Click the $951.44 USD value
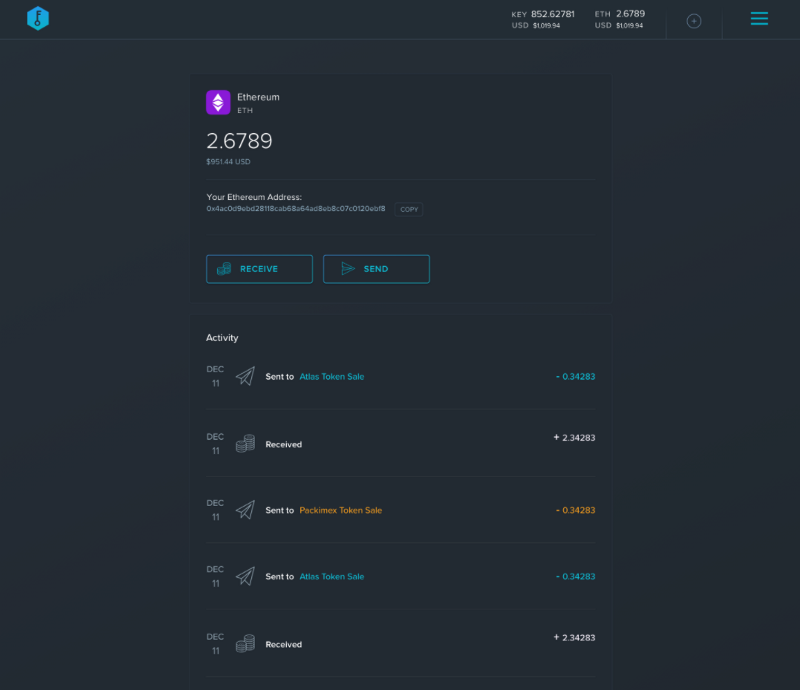Image resolution: width=800 pixels, height=690 pixels. click(228, 162)
